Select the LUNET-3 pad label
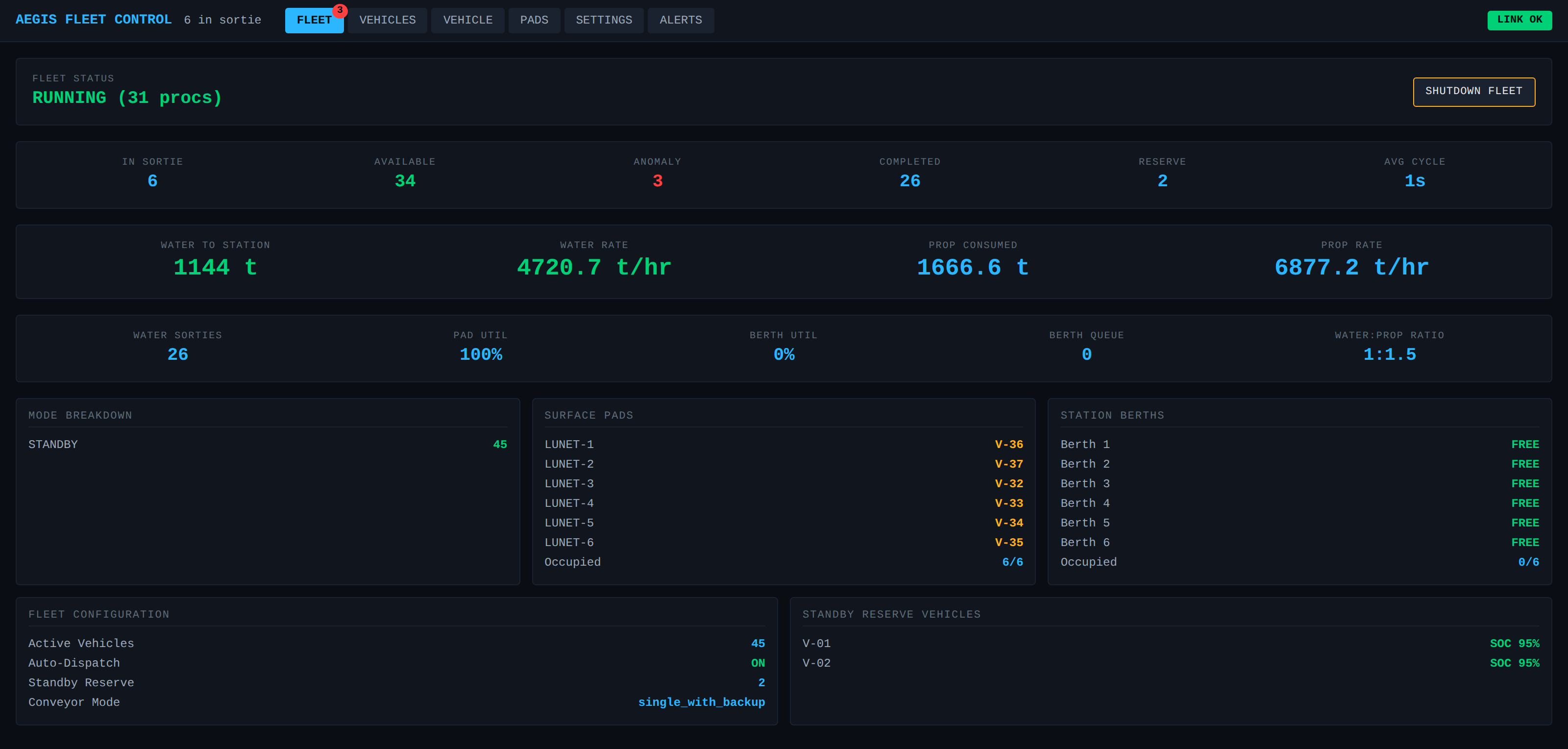 tap(569, 483)
